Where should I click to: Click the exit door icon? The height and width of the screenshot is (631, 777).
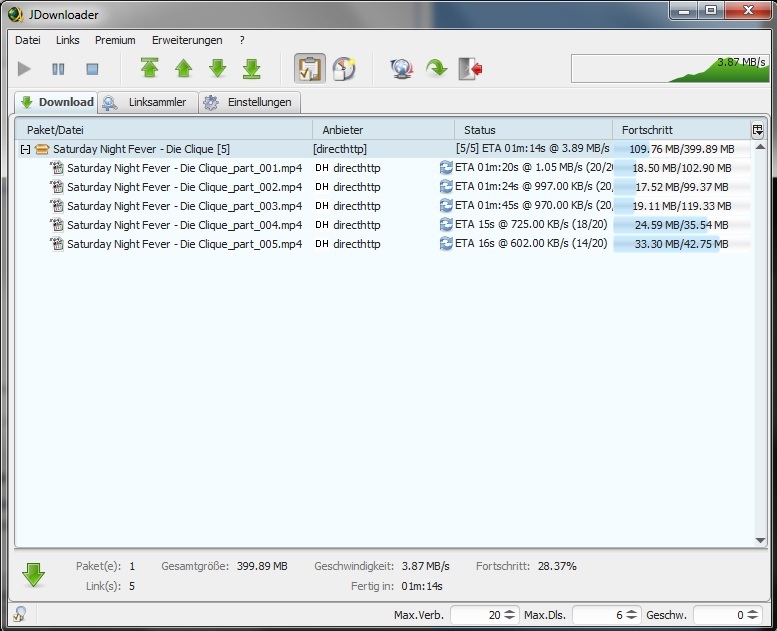click(x=470, y=68)
